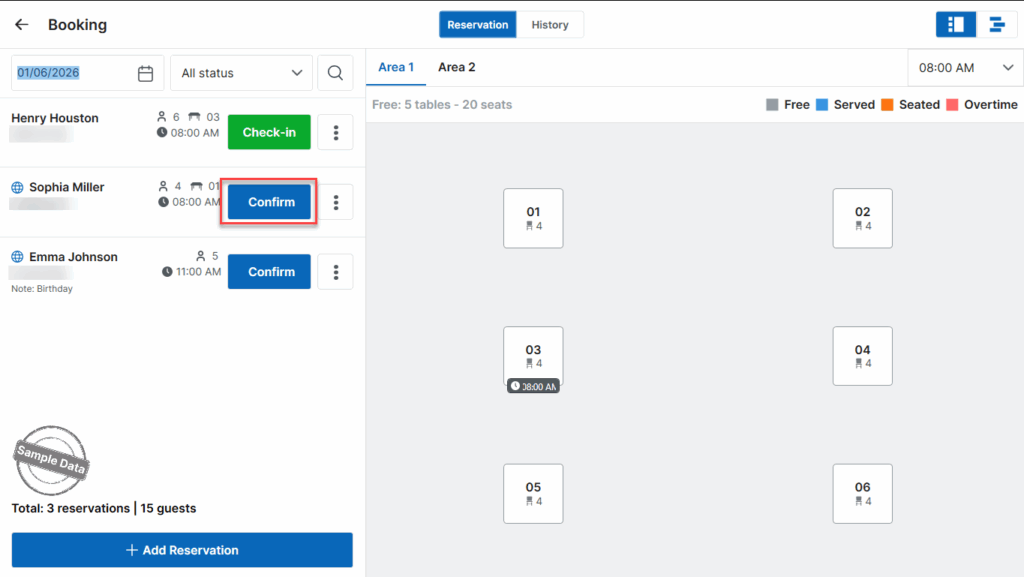The width and height of the screenshot is (1024, 577).
Task: Open more options for Henry Houston
Action: [335, 132]
